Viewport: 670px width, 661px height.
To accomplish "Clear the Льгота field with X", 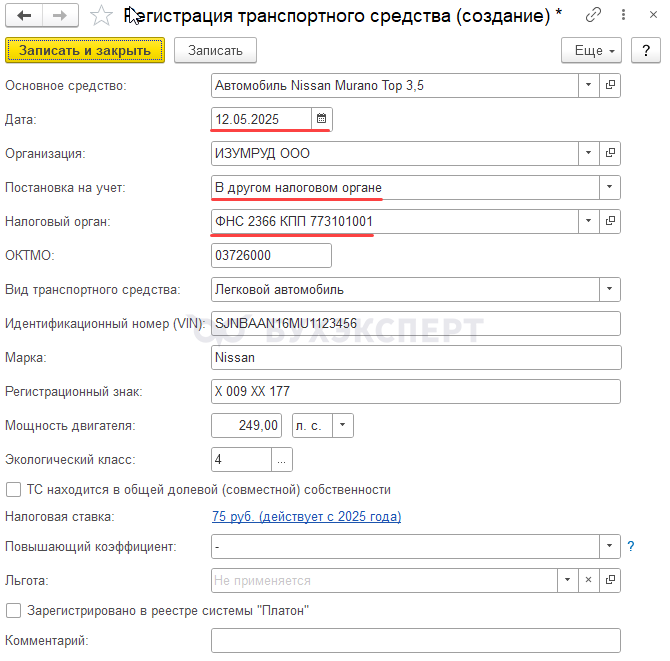I will [x=588, y=580].
